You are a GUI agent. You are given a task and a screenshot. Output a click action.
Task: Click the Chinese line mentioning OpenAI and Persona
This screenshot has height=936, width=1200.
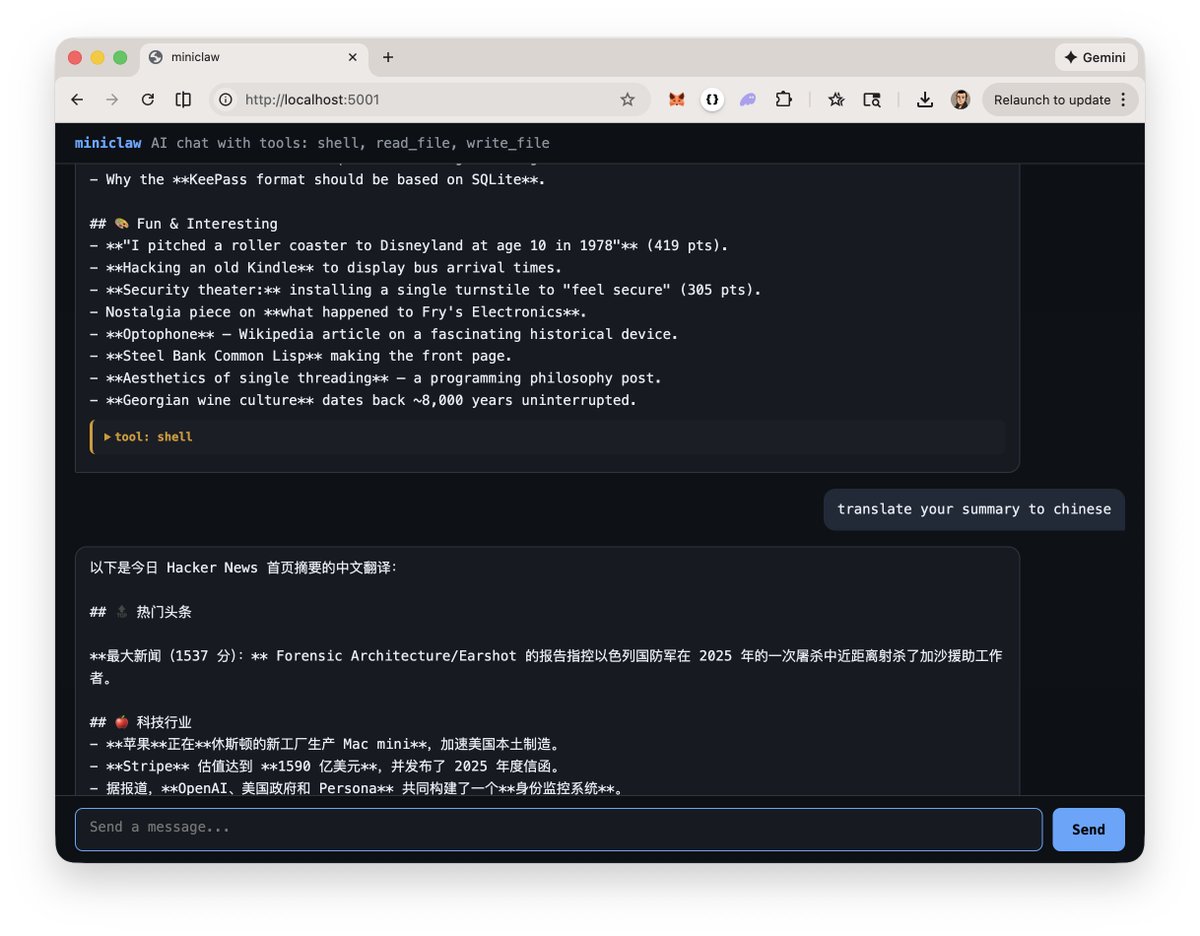[357, 788]
